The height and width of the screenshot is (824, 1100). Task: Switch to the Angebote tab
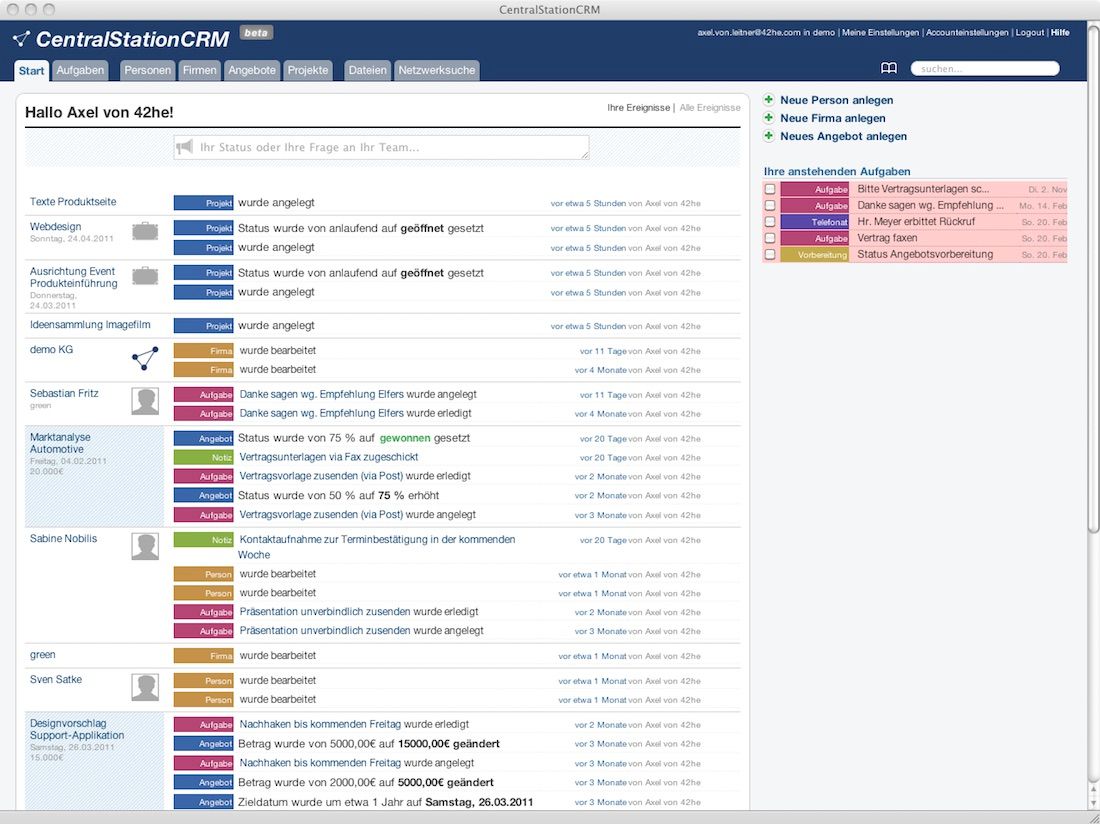(x=252, y=71)
